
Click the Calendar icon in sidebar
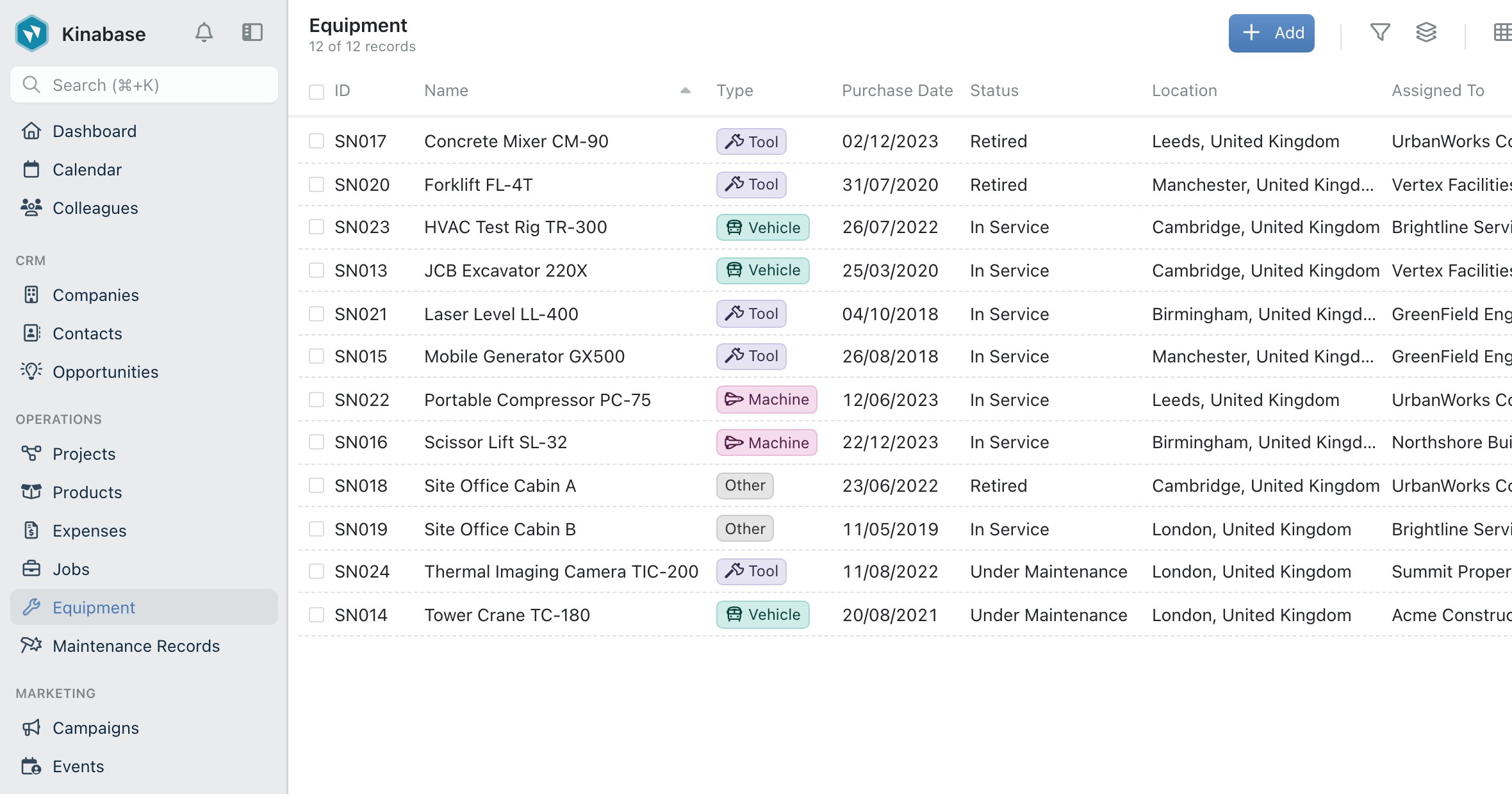31,170
